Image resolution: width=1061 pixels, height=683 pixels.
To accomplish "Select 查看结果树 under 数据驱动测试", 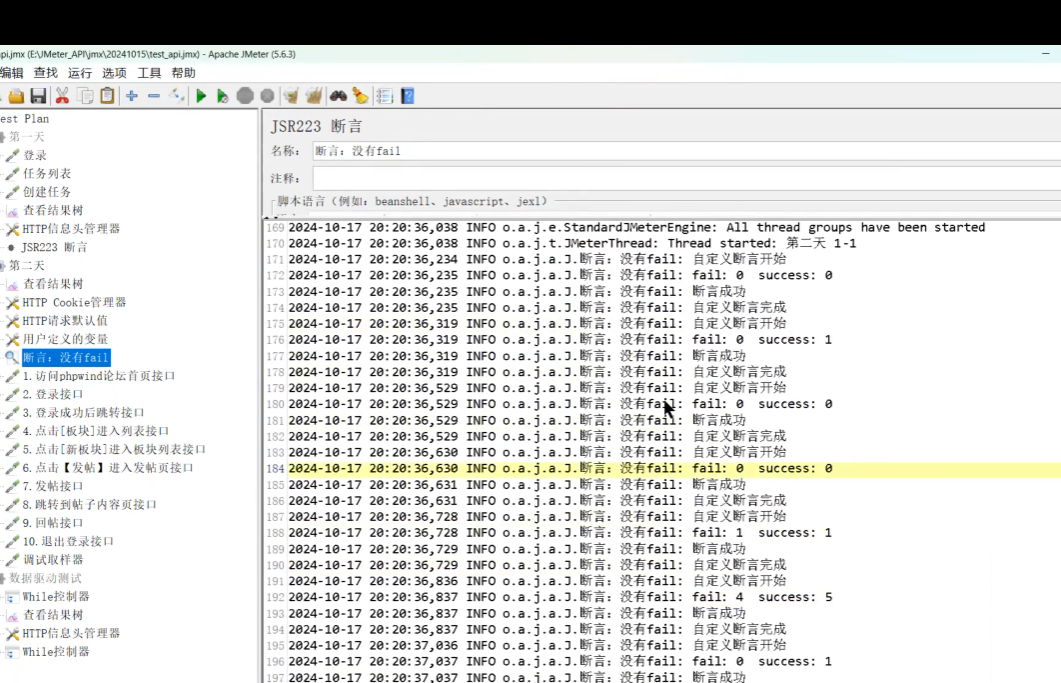I will [x=53, y=615].
